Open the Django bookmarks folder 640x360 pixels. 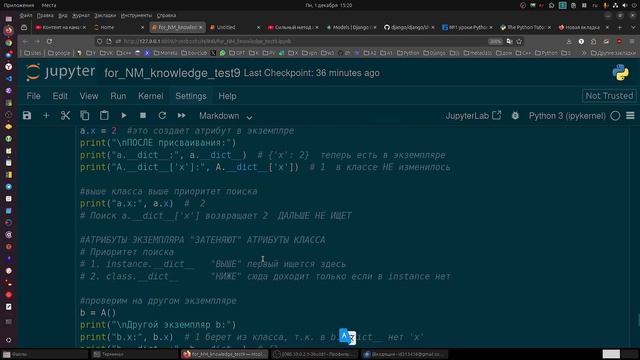click(x=434, y=53)
